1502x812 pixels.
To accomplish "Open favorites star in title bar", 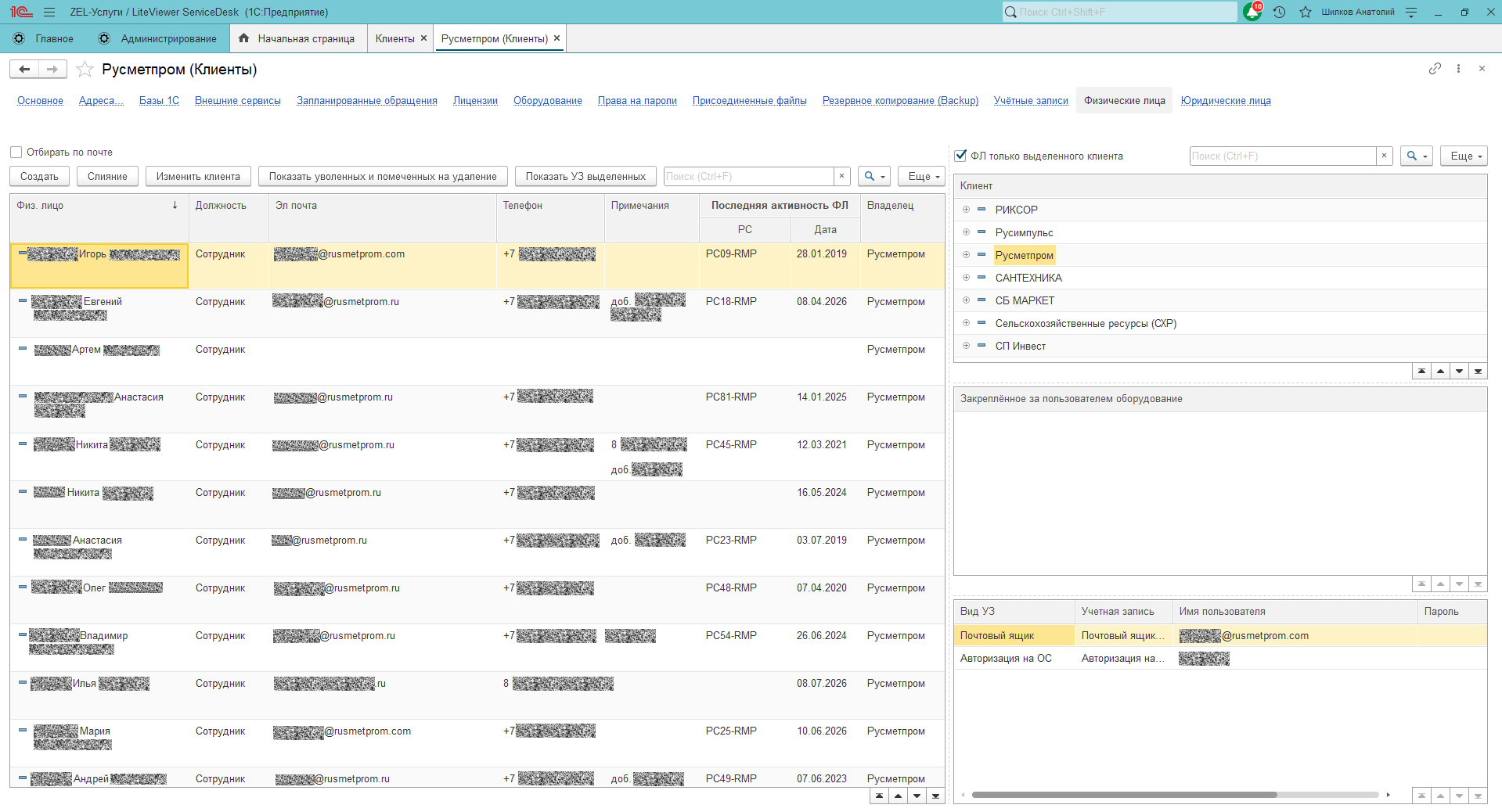I will coord(1306,12).
